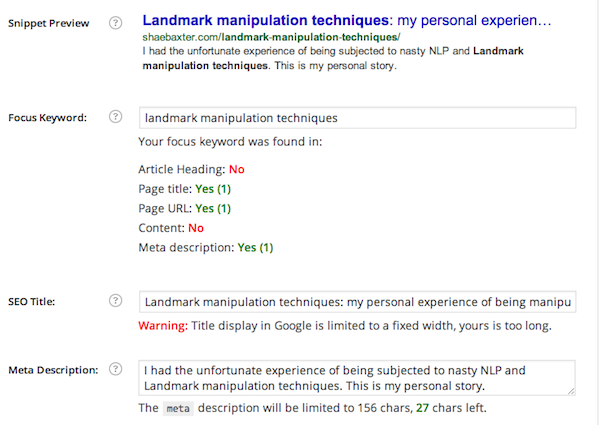
Task: Click the help icon beside Snippet Preview
Action: point(116,22)
